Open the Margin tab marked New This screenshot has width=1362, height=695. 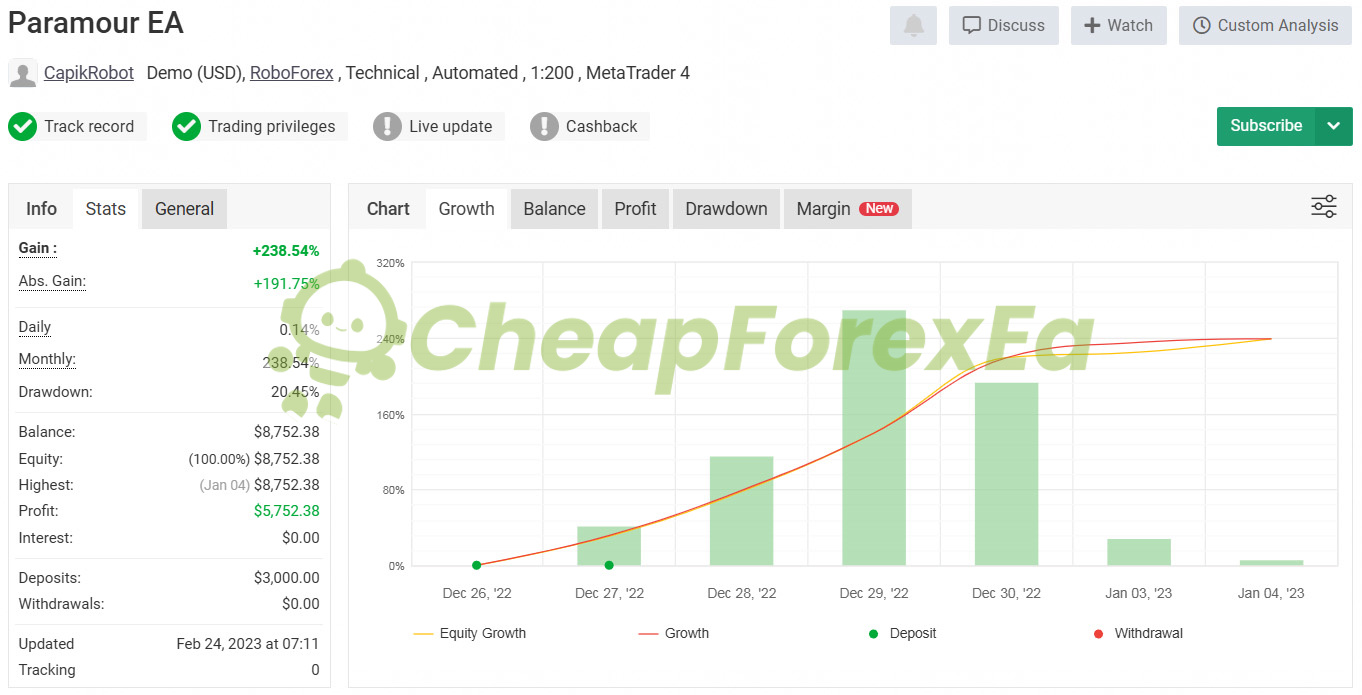[848, 209]
